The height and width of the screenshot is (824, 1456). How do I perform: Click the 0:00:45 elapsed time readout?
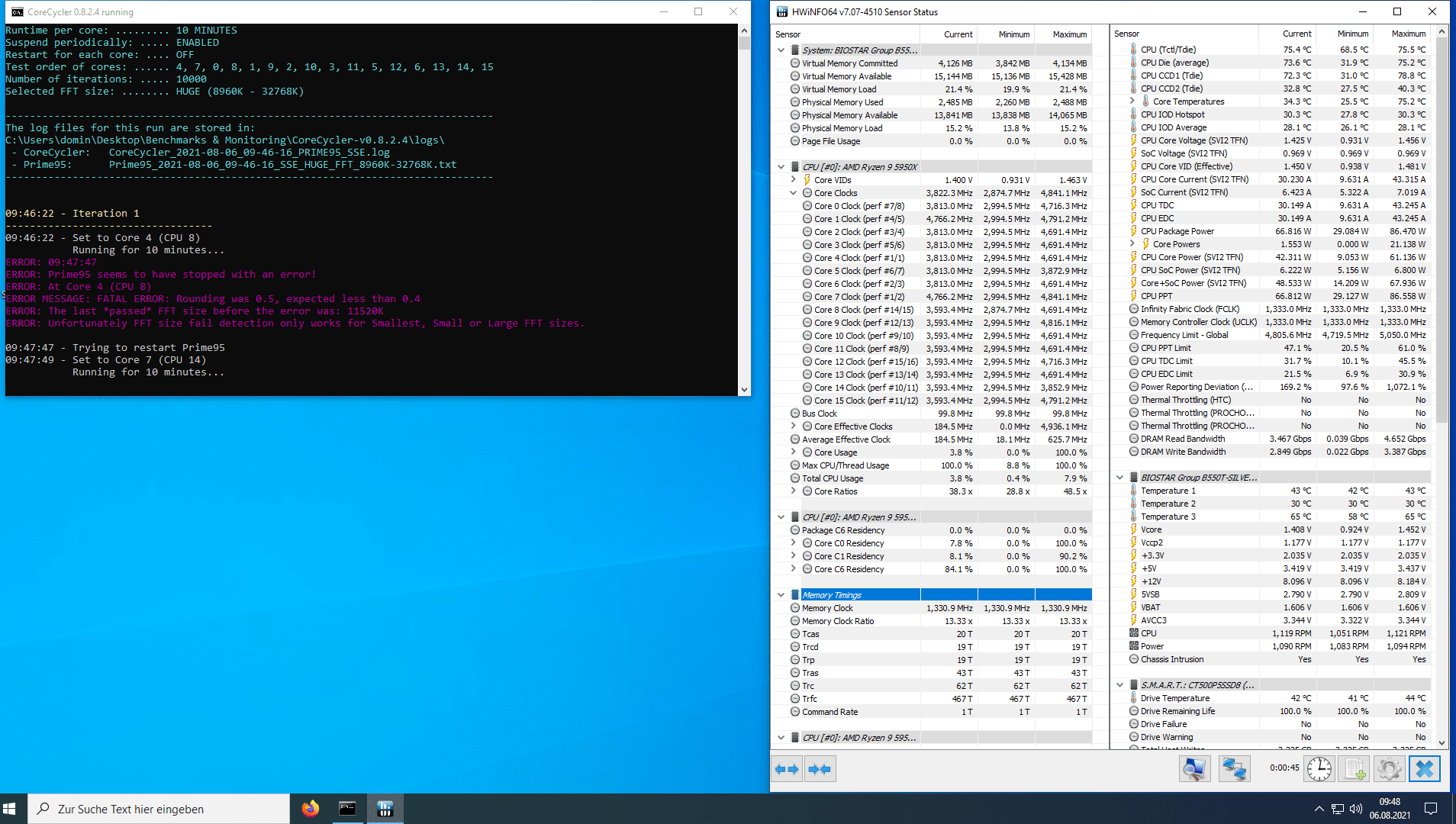tap(1284, 768)
